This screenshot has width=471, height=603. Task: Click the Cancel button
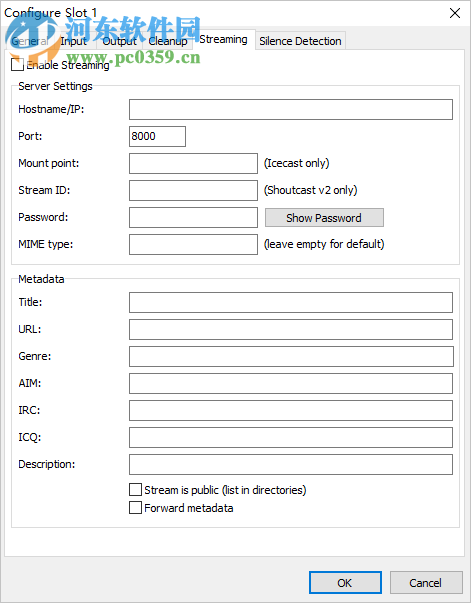426,583
